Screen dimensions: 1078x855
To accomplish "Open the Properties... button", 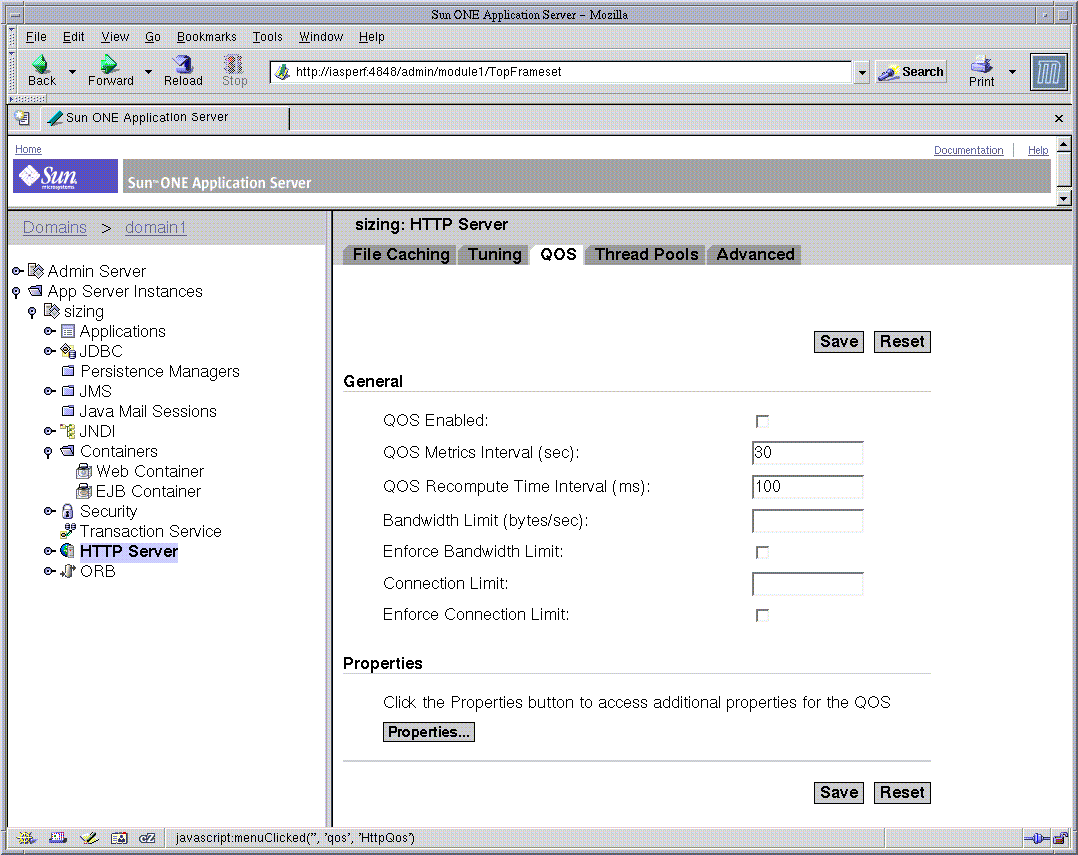I will [x=428, y=732].
